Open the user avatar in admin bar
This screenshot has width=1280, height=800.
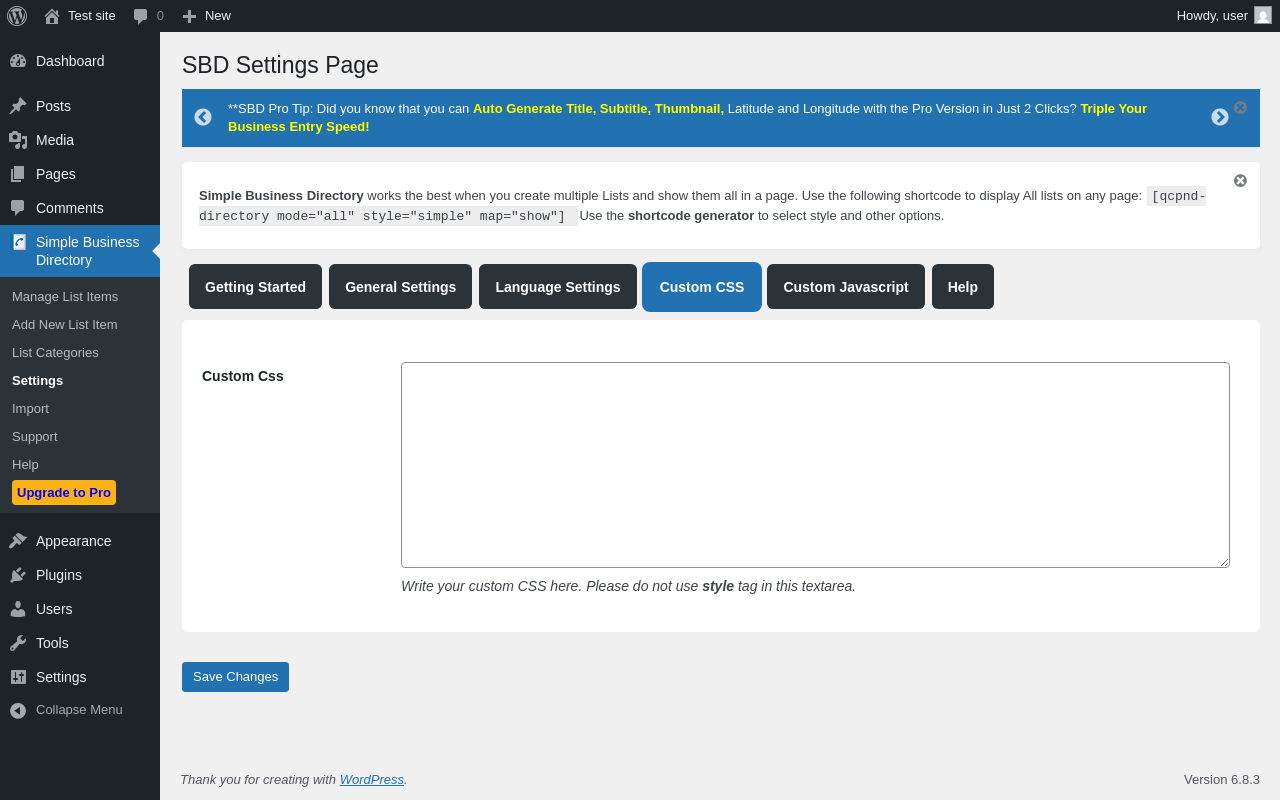pyautogui.click(x=1263, y=15)
